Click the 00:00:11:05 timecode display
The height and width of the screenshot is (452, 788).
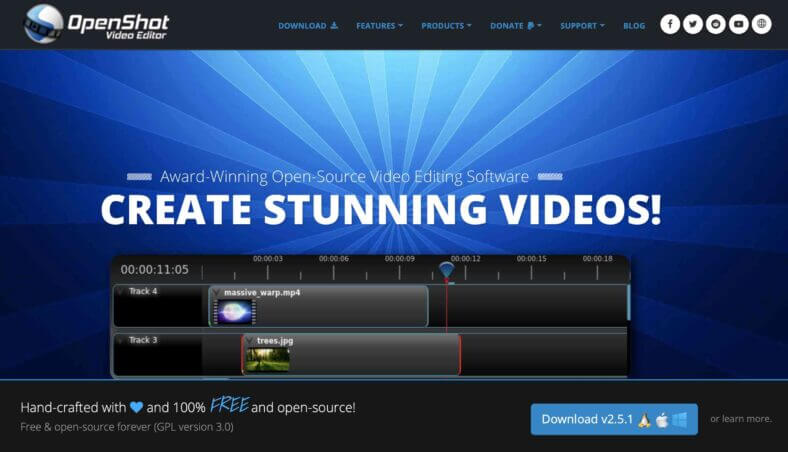pyautogui.click(x=155, y=269)
